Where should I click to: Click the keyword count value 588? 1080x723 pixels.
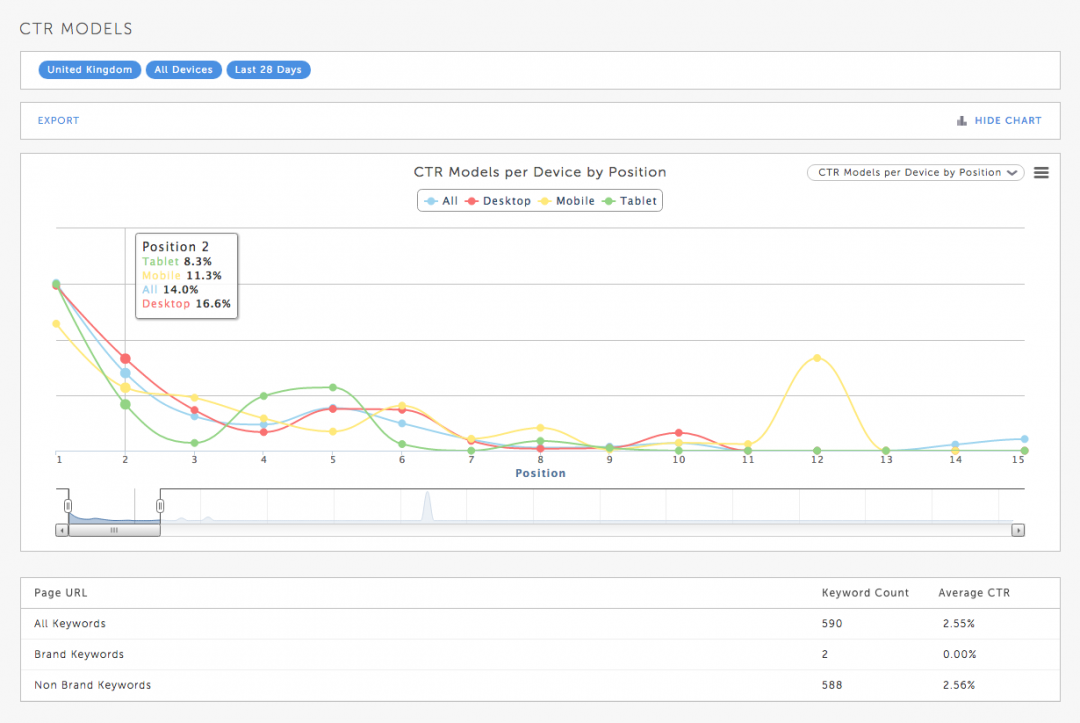pyautogui.click(x=832, y=685)
